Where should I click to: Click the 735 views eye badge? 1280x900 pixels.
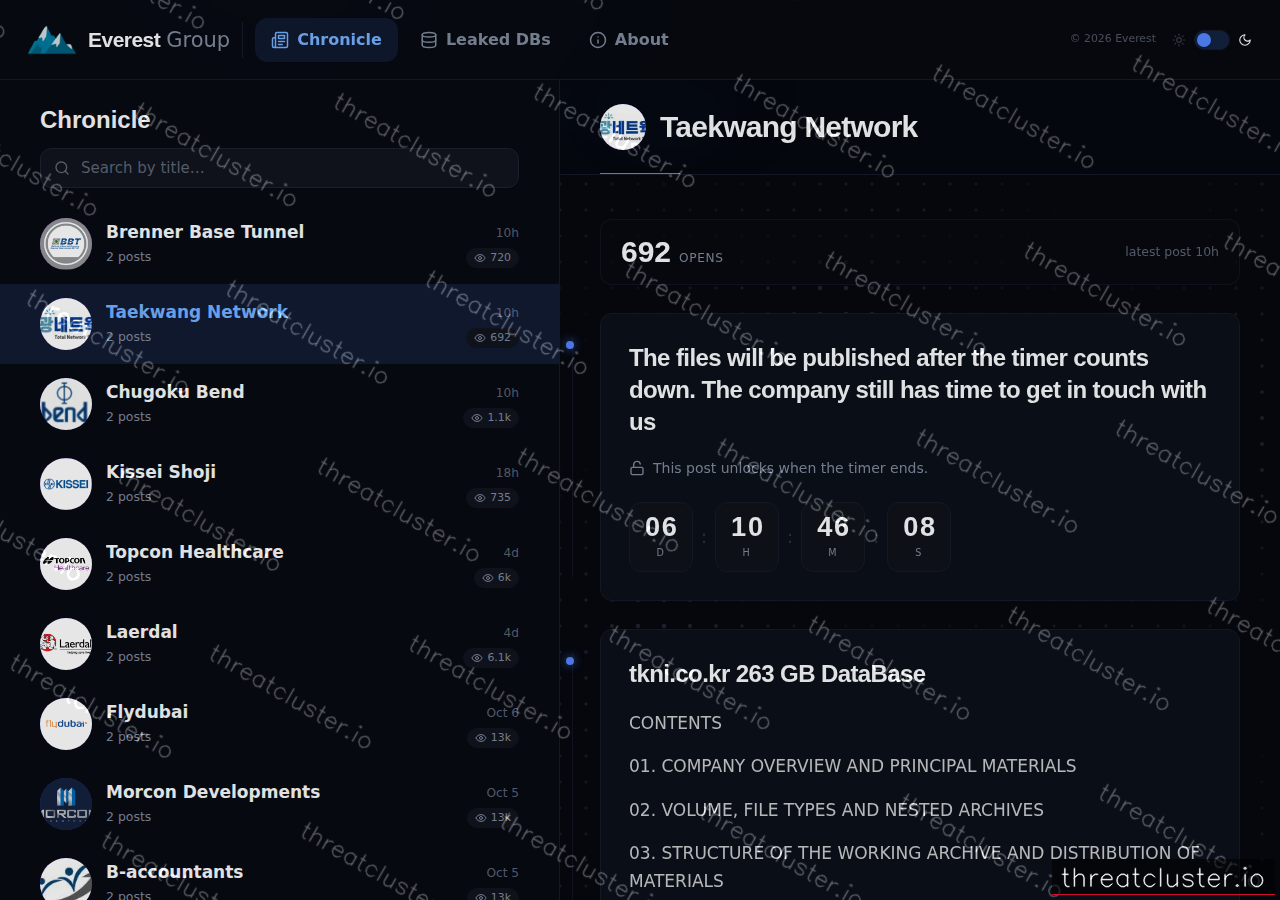point(492,498)
